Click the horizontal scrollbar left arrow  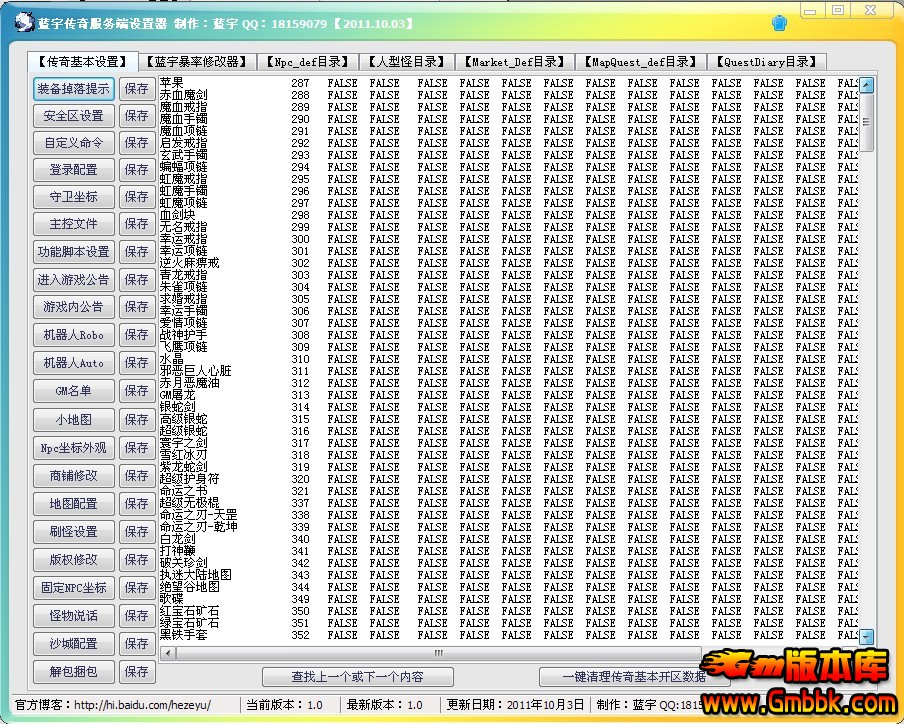(x=167, y=653)
